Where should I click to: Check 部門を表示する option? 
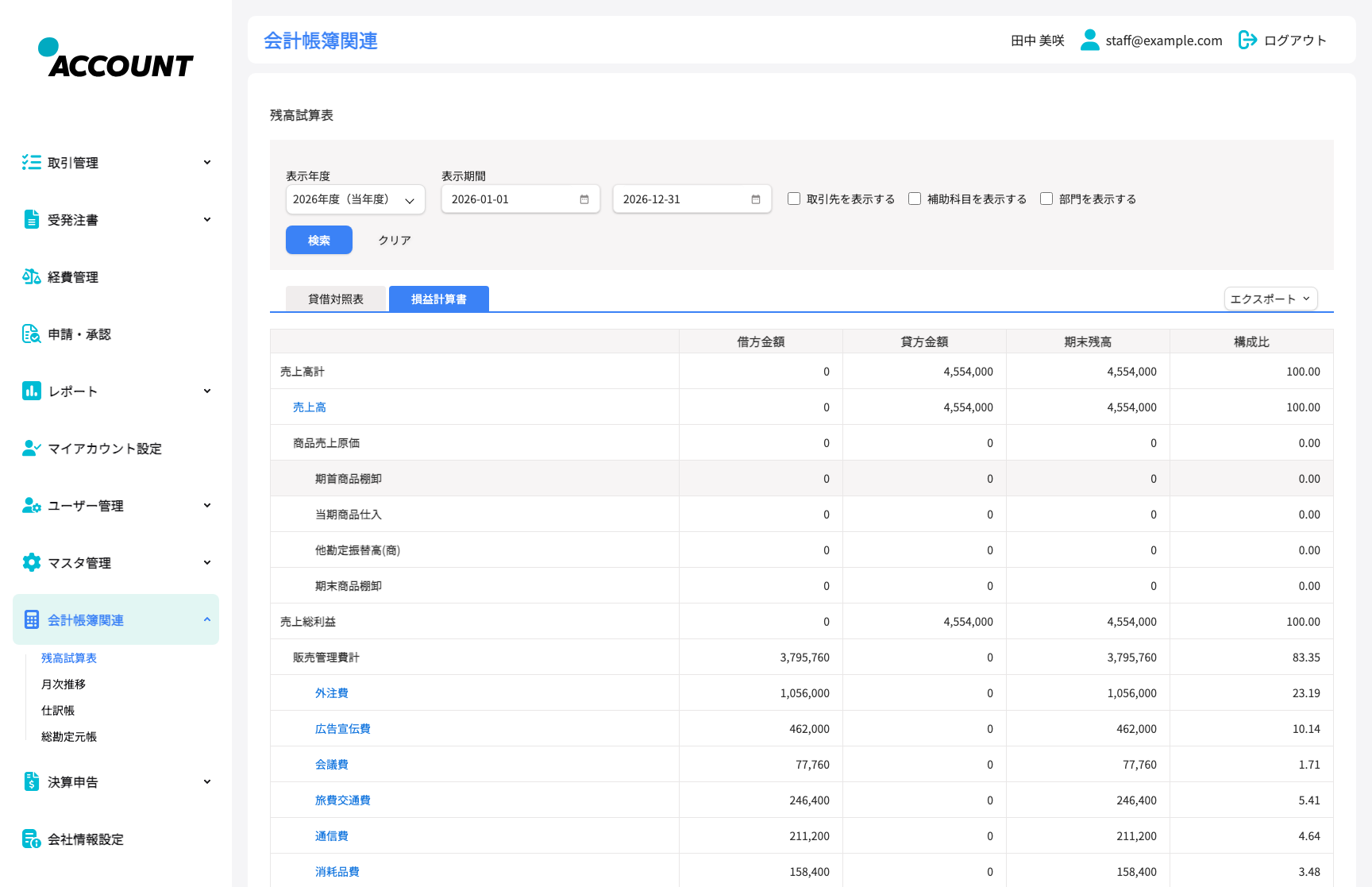tap(1046, 199)
